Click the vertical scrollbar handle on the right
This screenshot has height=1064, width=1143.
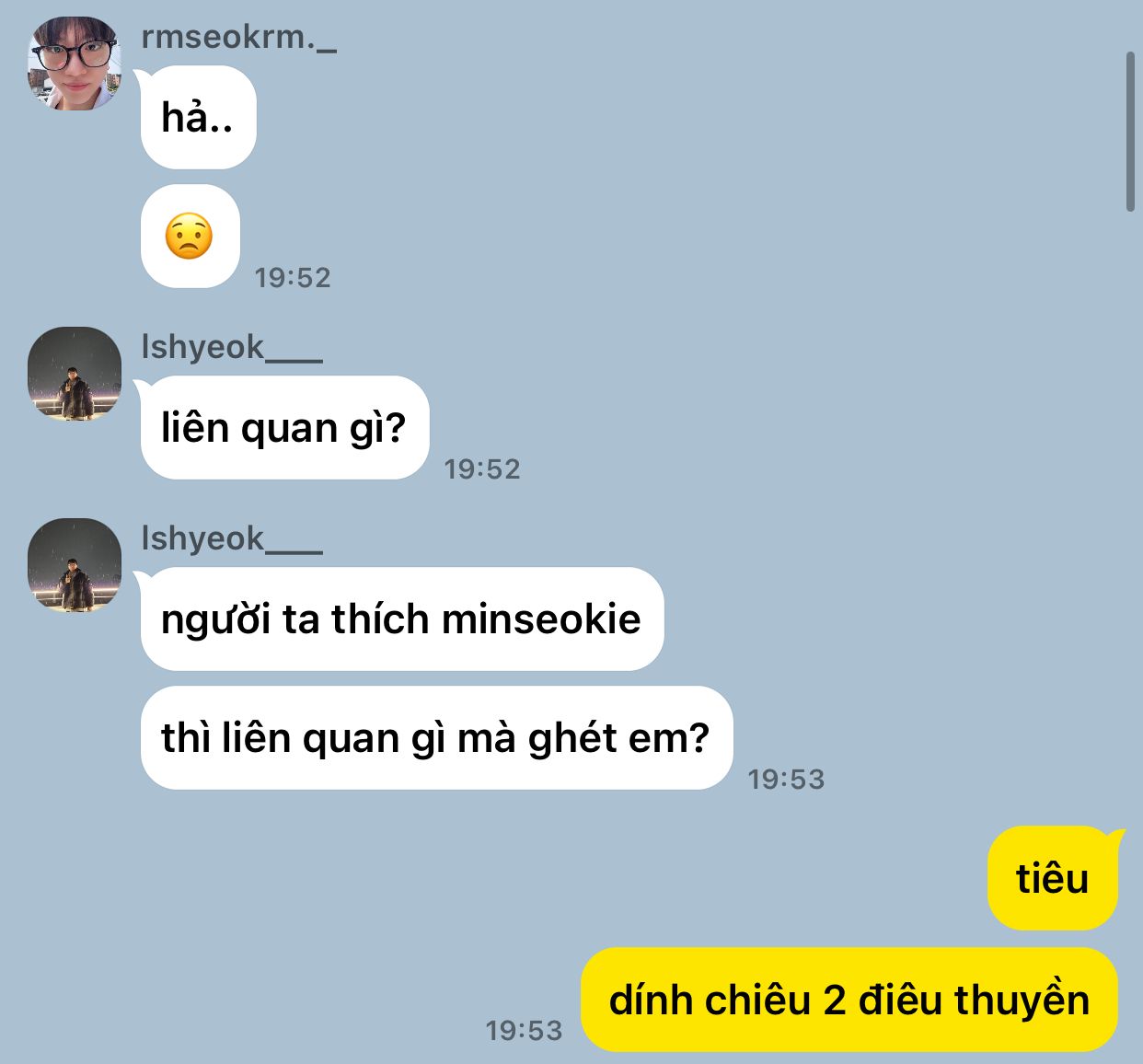point(1131,132)
